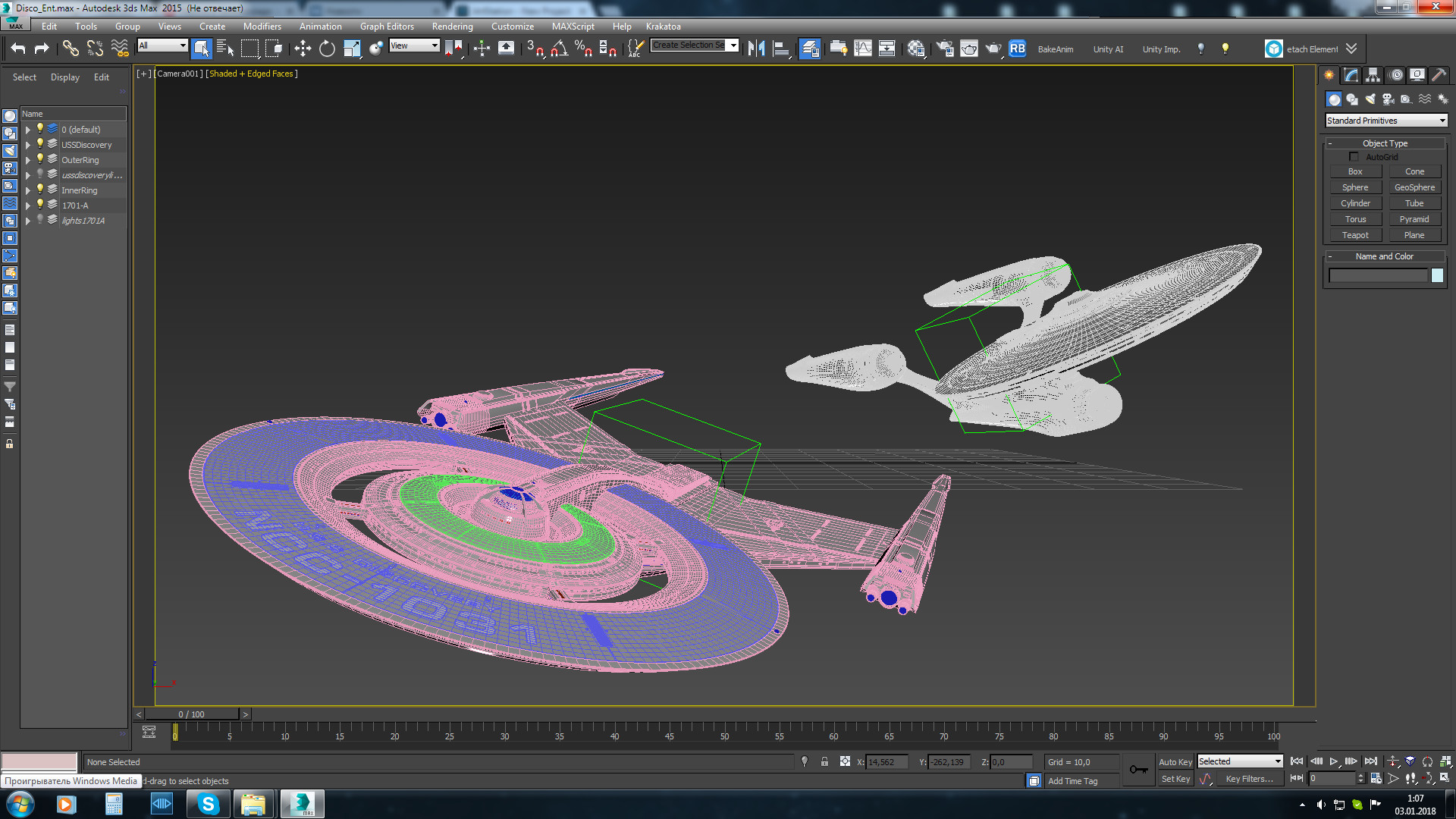Toggle 3D Snaps in the main toolbar
This screenshot has height=819, width=1456.
coord(535,49)
